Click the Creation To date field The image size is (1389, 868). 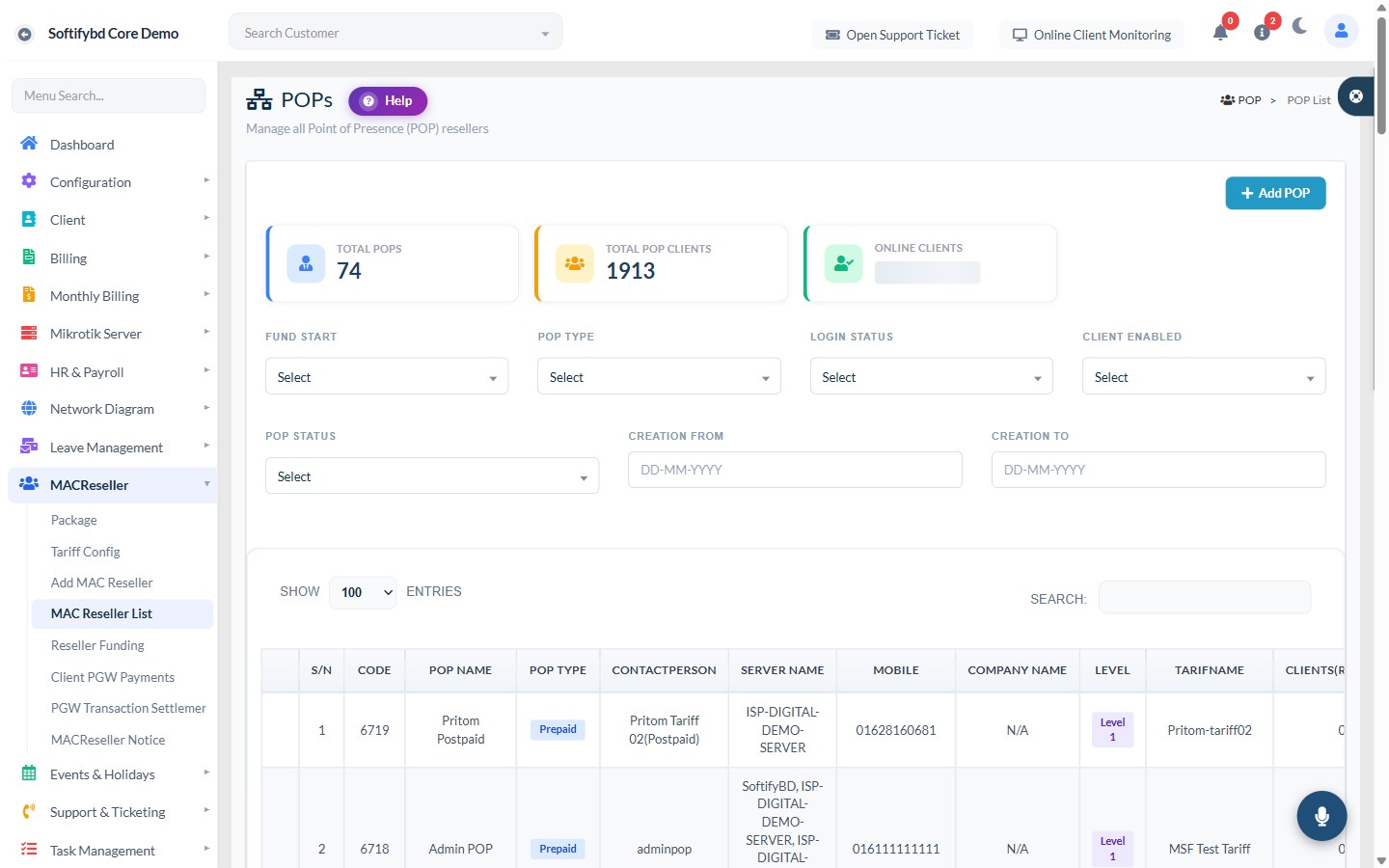1158,470
